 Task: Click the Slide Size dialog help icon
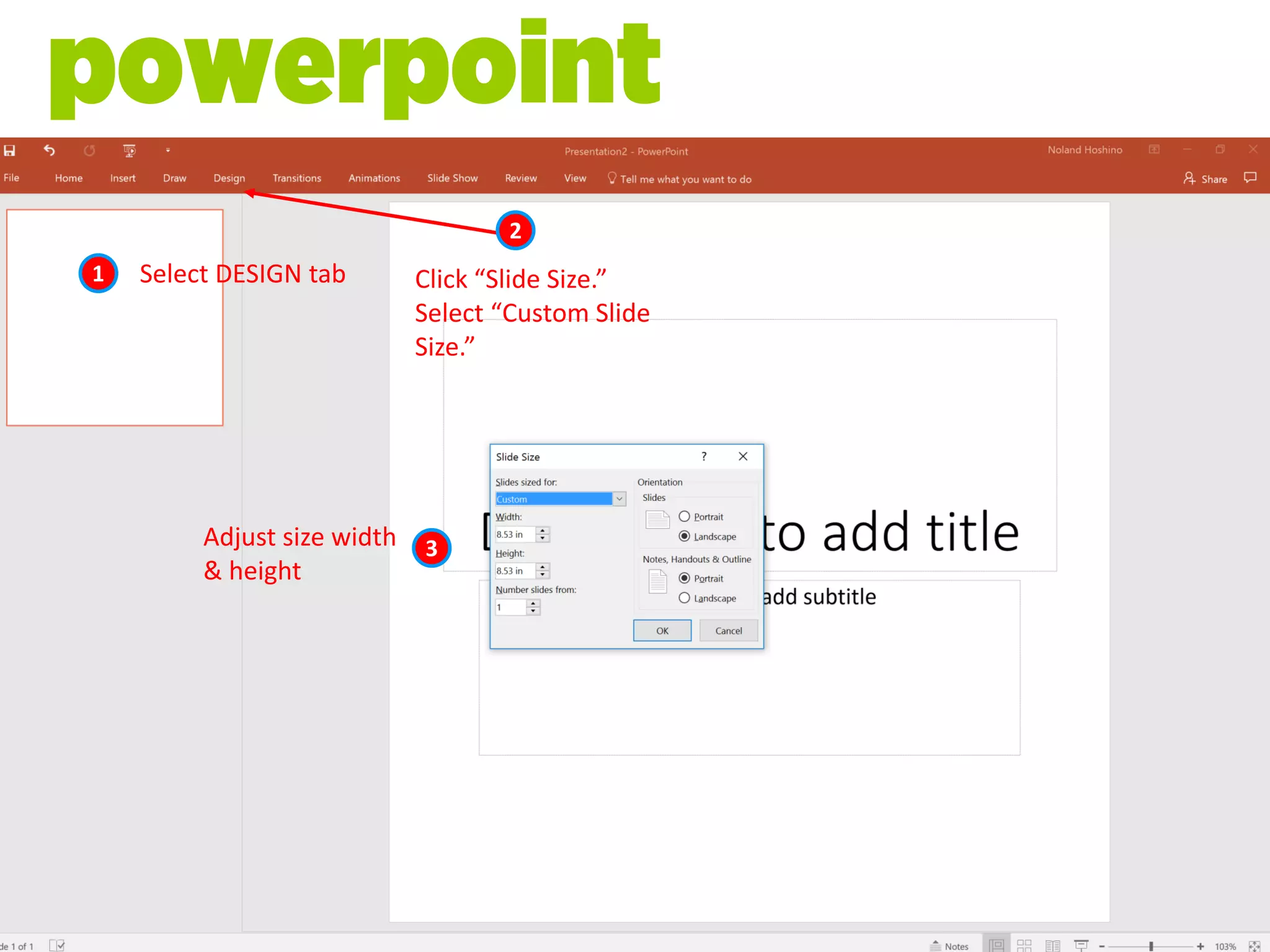pos(704,456)
